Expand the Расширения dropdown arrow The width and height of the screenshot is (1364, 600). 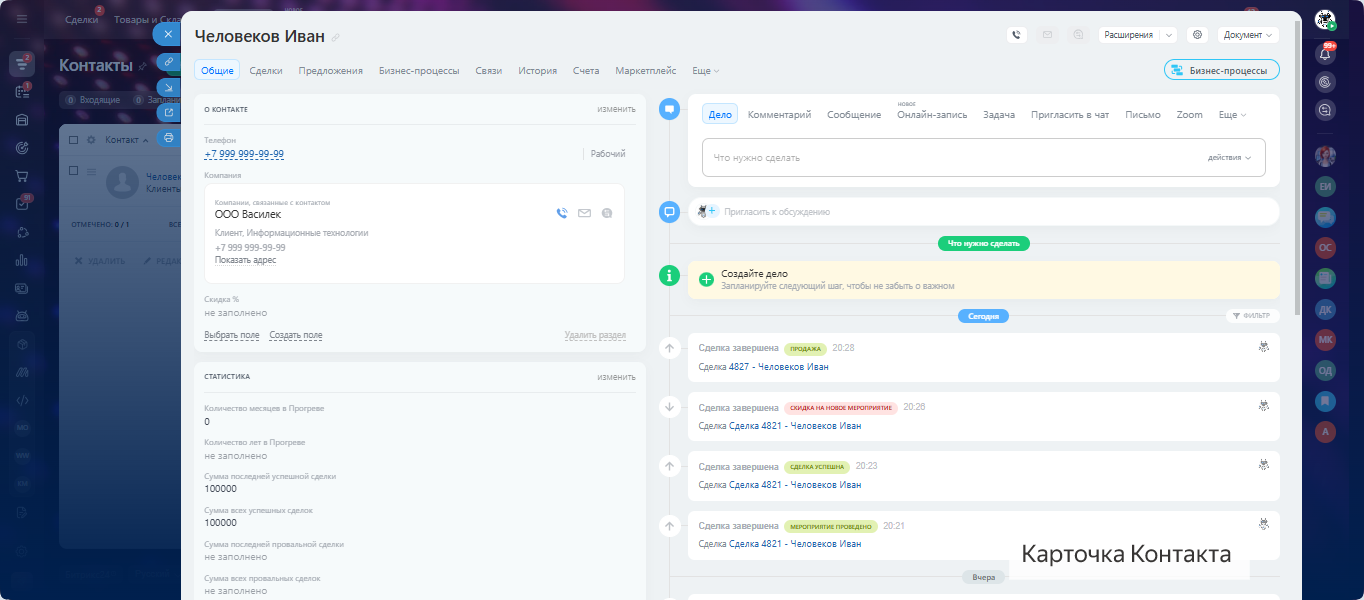tap(1168, 35)
